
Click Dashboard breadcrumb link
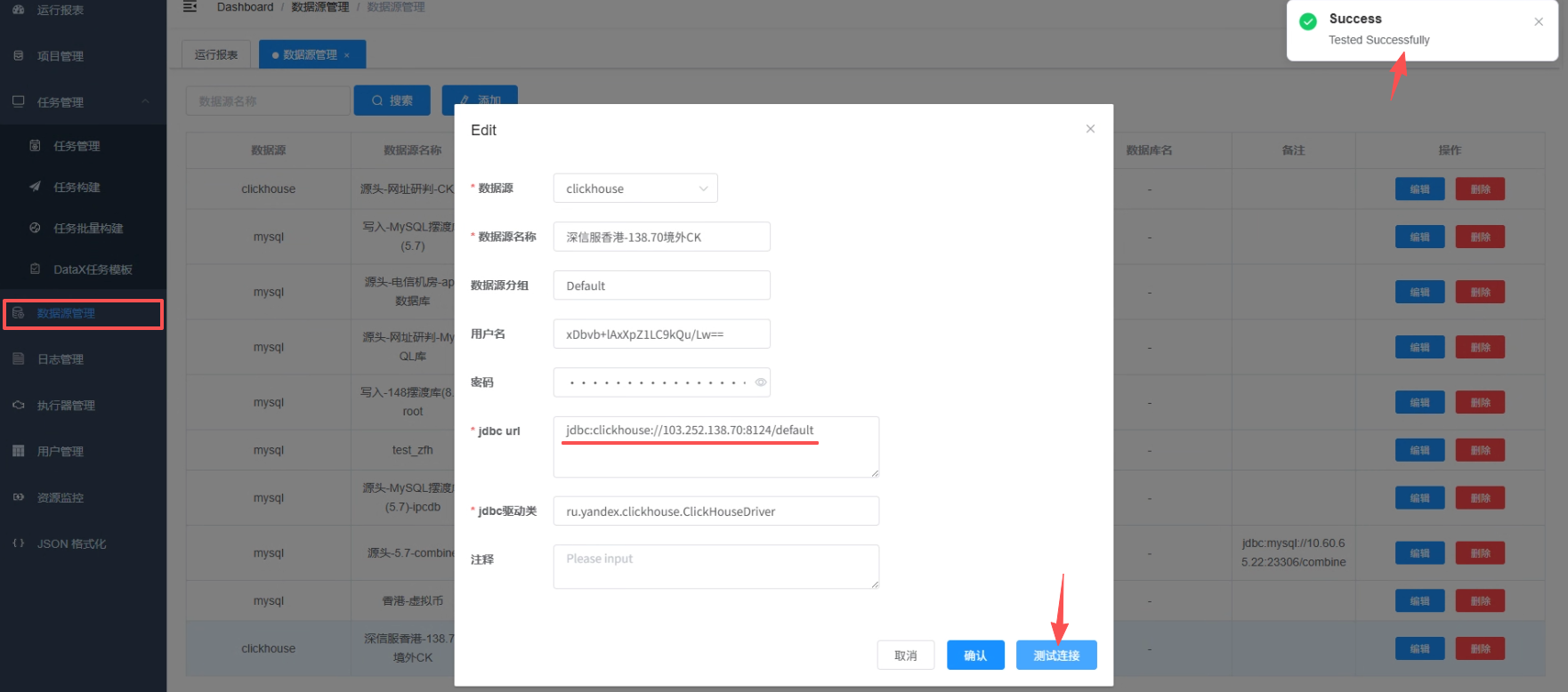pyautogui.click(x=245, y=7)
